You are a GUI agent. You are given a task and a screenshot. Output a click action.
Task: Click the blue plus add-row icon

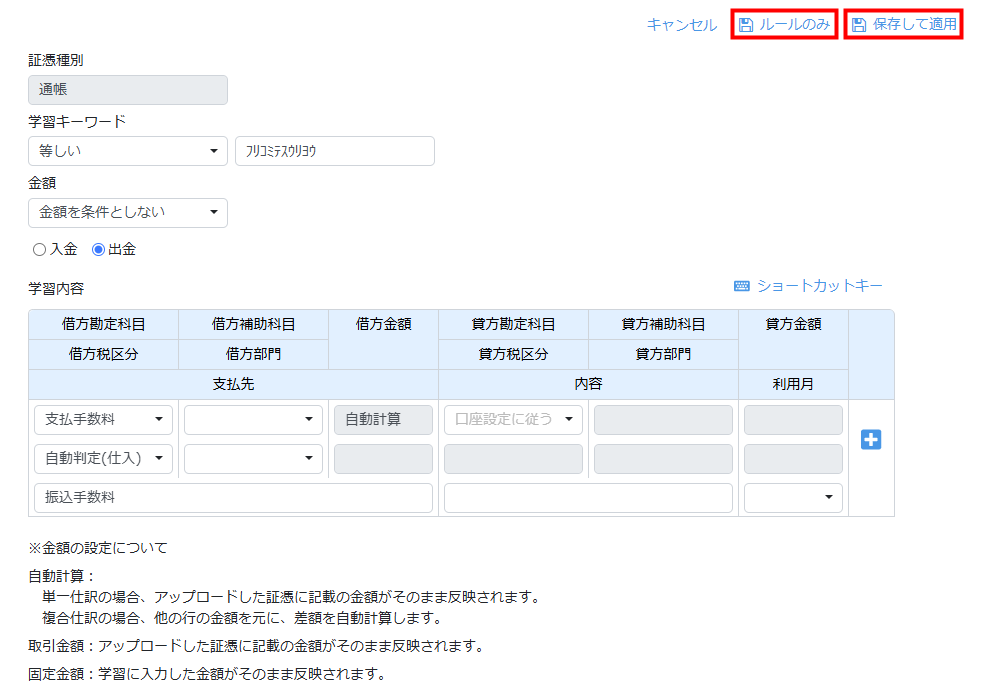pos(871,440)
